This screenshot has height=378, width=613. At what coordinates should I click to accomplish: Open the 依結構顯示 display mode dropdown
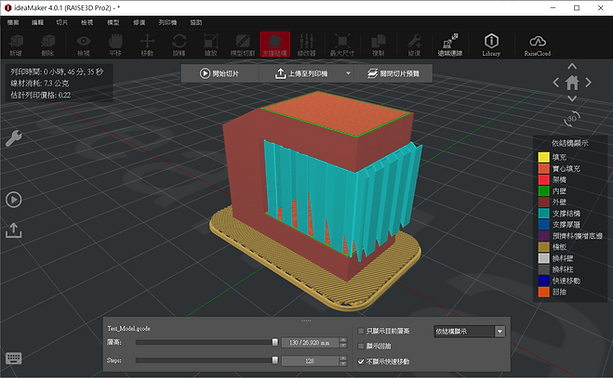coord(469,331)
